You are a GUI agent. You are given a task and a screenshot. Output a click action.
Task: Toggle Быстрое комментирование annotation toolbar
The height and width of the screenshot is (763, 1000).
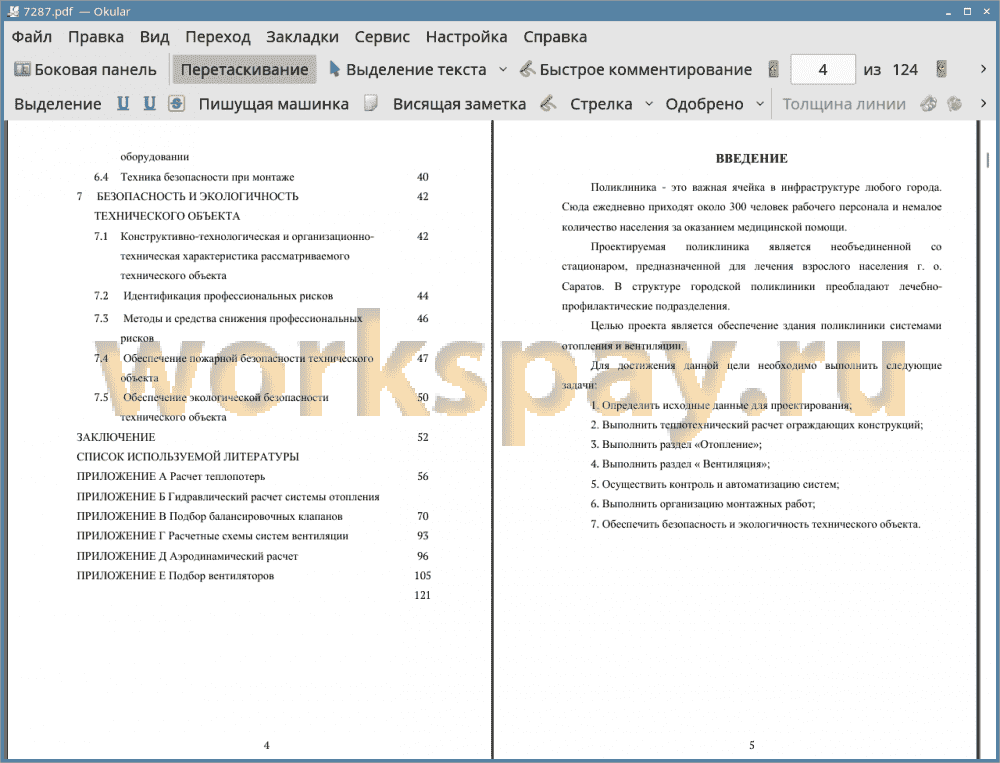[636, 70]
